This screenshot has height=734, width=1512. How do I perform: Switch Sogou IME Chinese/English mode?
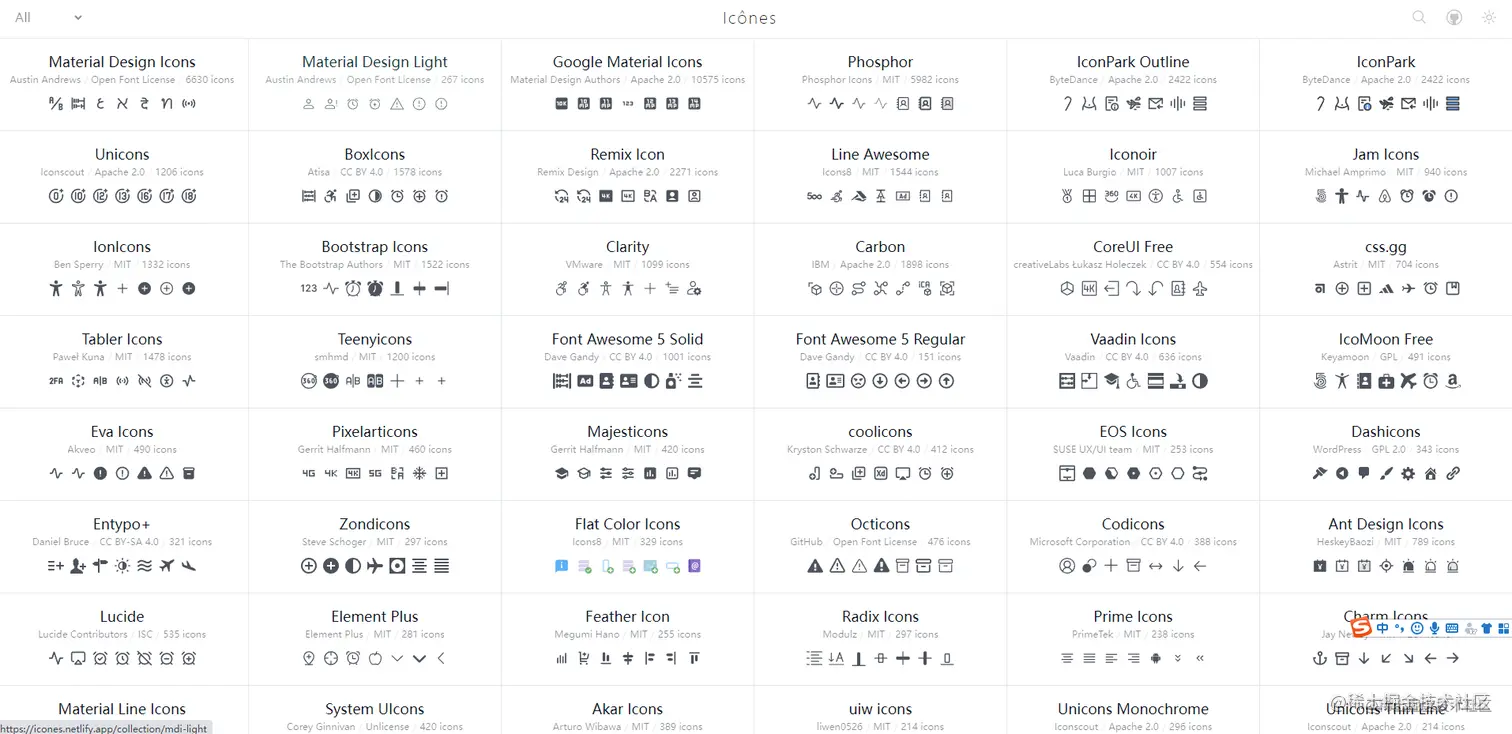tap(1382, 628)
